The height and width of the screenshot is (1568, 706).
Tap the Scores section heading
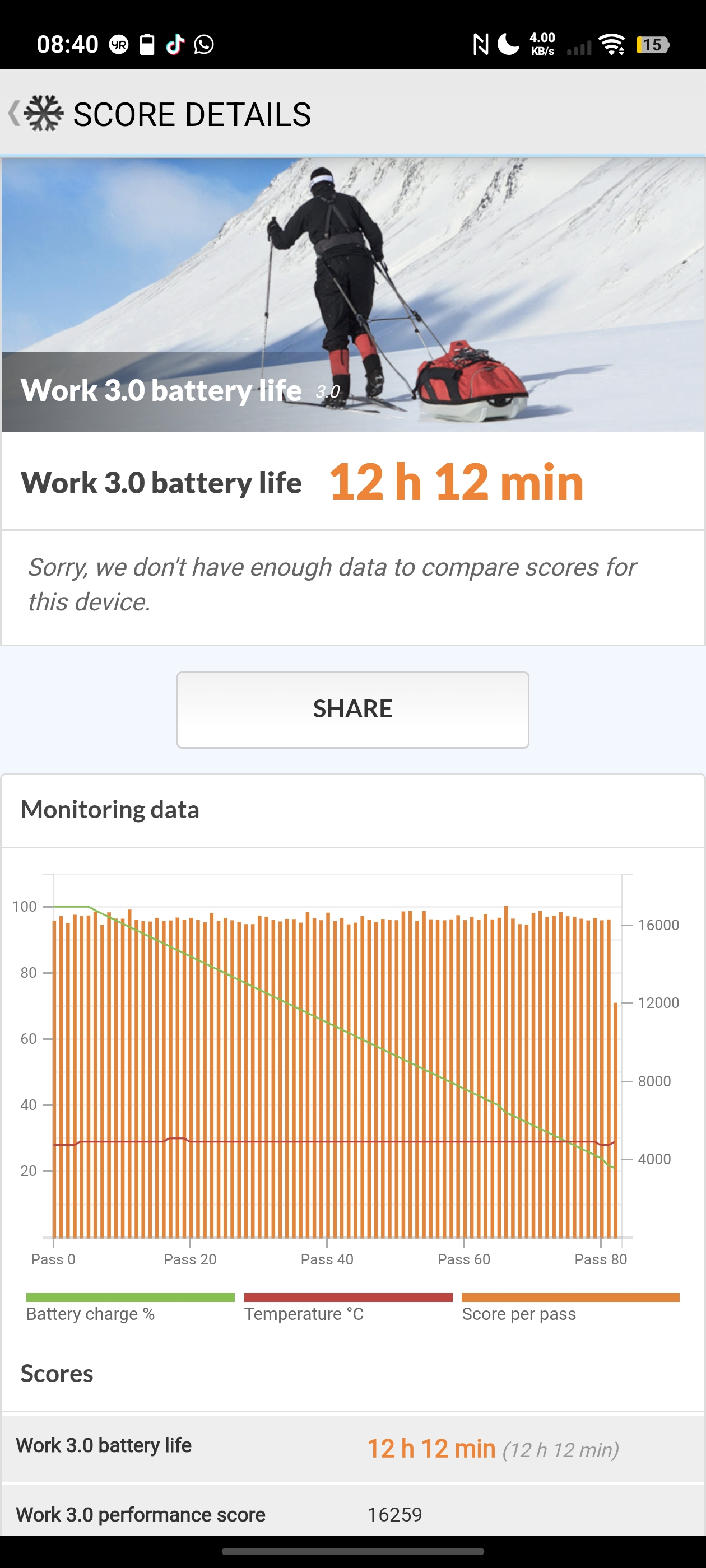[57, 1374]
